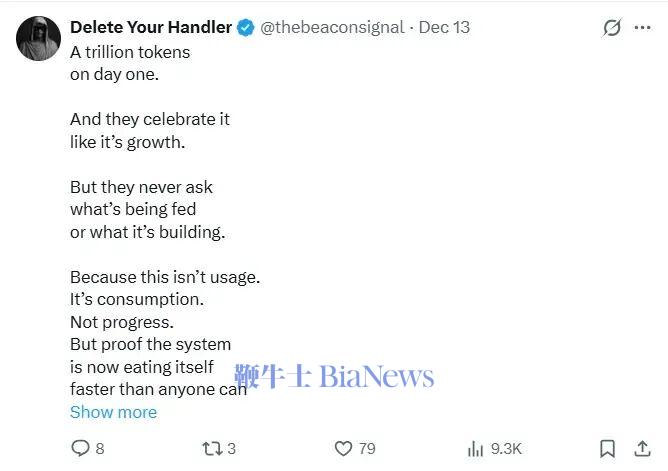Click the hooded profile avatar
The height and width of the screenshot is (471, 668).
pyautogui.click(x=37, y=37)
